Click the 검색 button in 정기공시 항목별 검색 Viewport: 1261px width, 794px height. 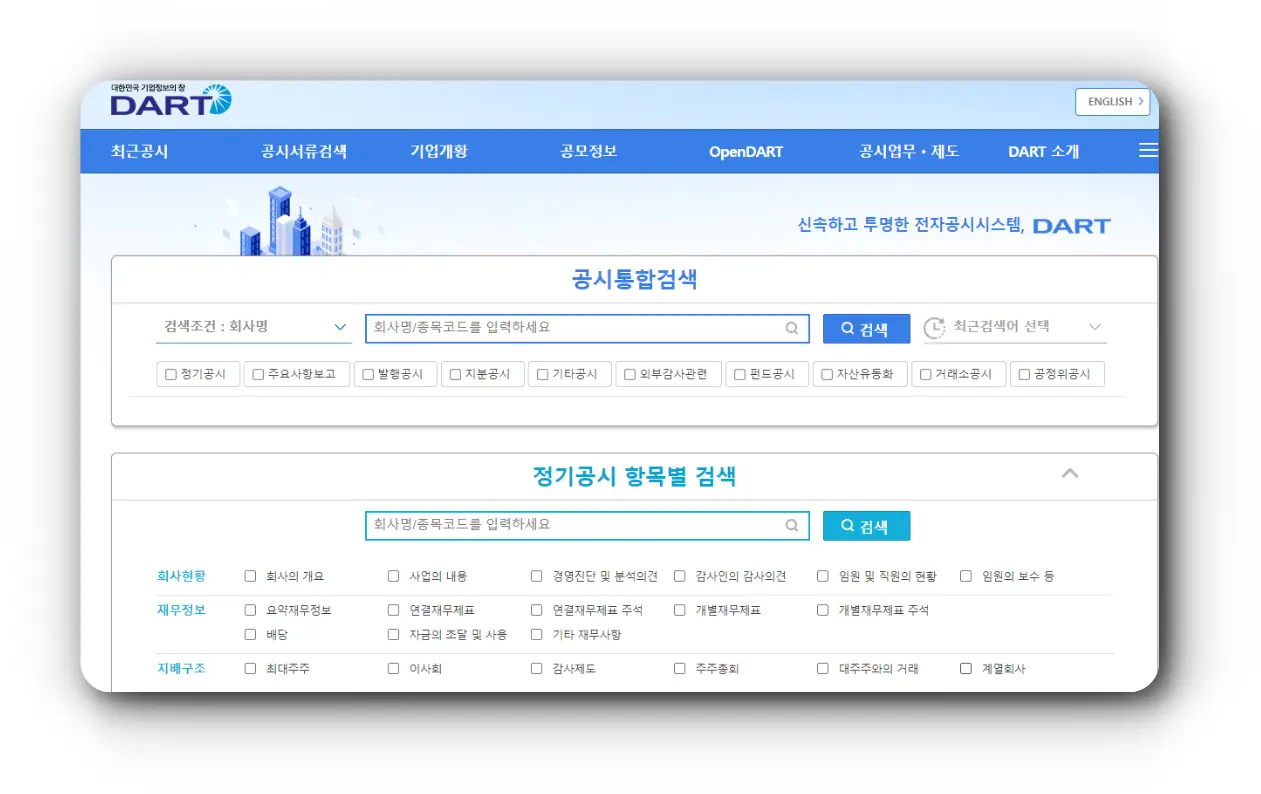(865, 525)
